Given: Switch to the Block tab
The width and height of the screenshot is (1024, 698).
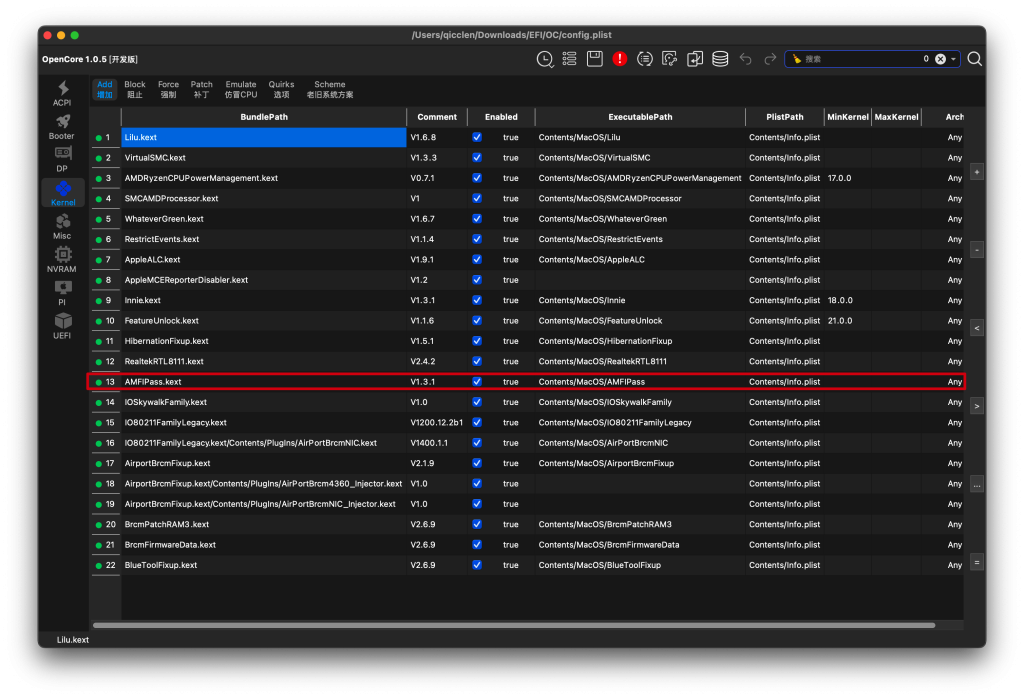Looking at the screenshot, I should pyautogui.click(x=135, y=89).
